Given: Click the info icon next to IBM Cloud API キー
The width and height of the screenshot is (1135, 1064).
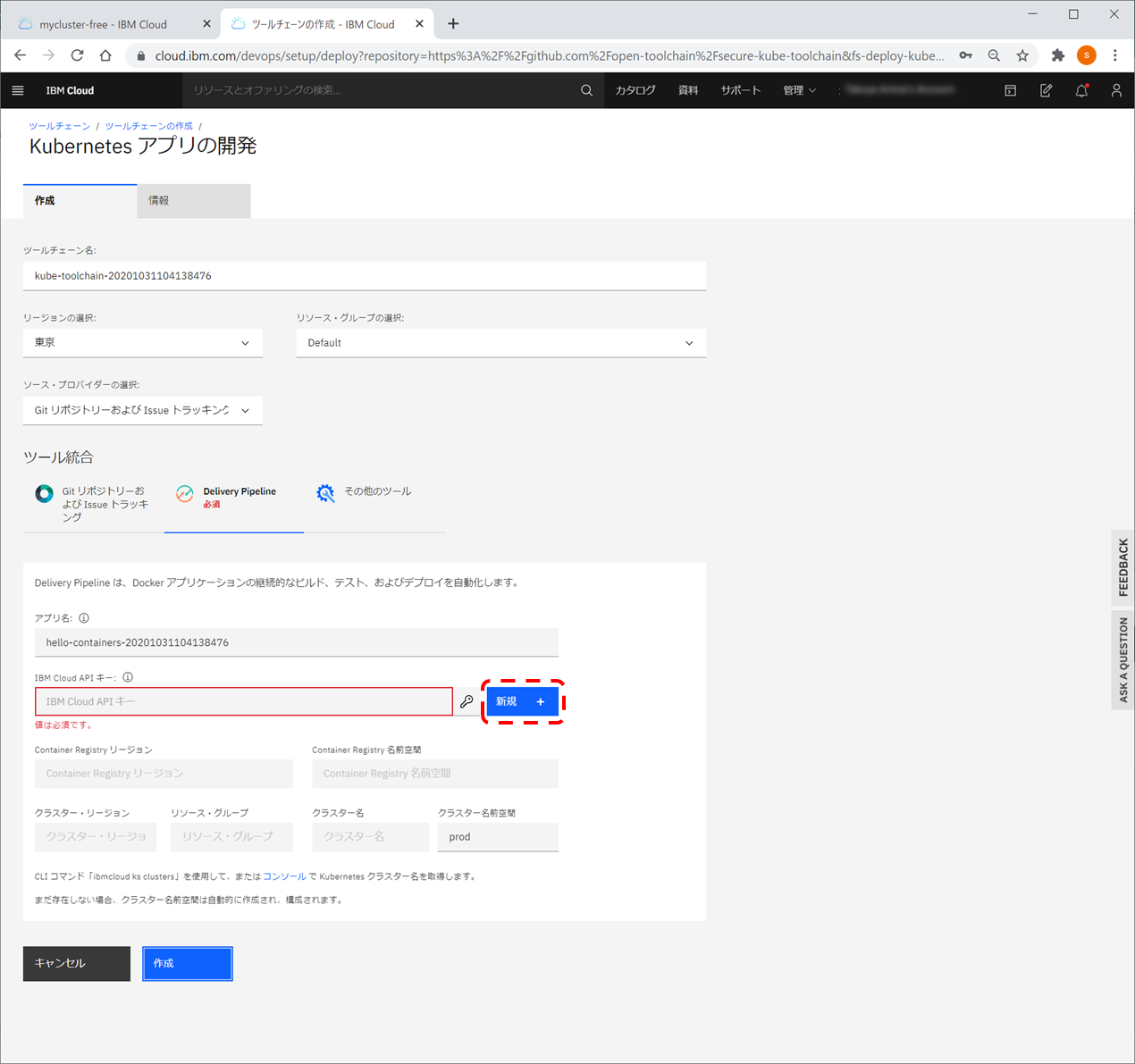Looking at the screenshot, I should tap(128, 677).
